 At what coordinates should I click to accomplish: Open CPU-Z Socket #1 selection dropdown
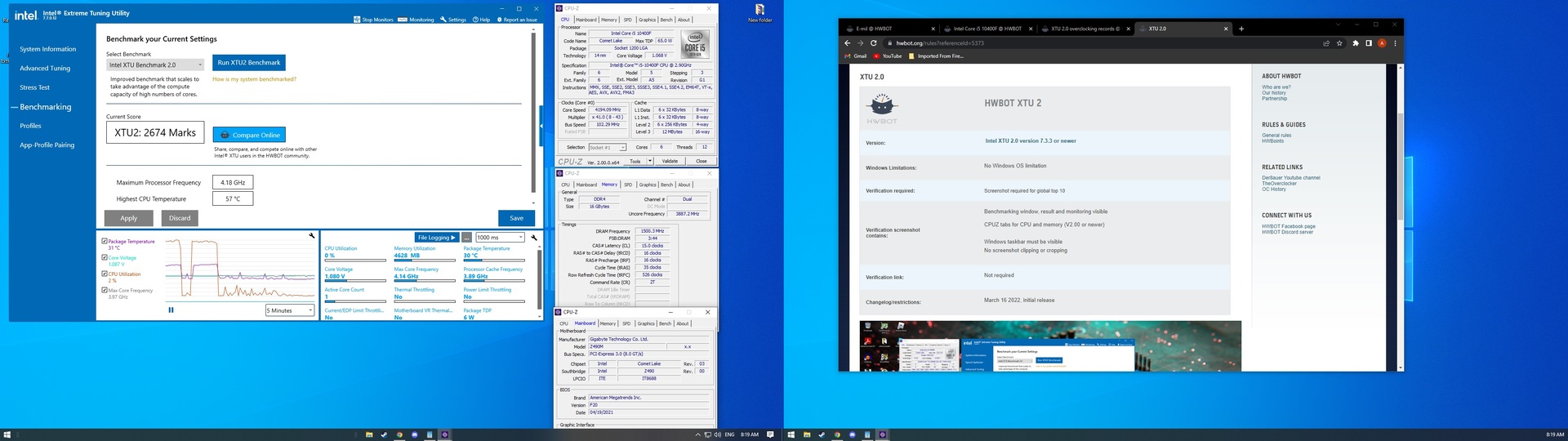(607, 148)
